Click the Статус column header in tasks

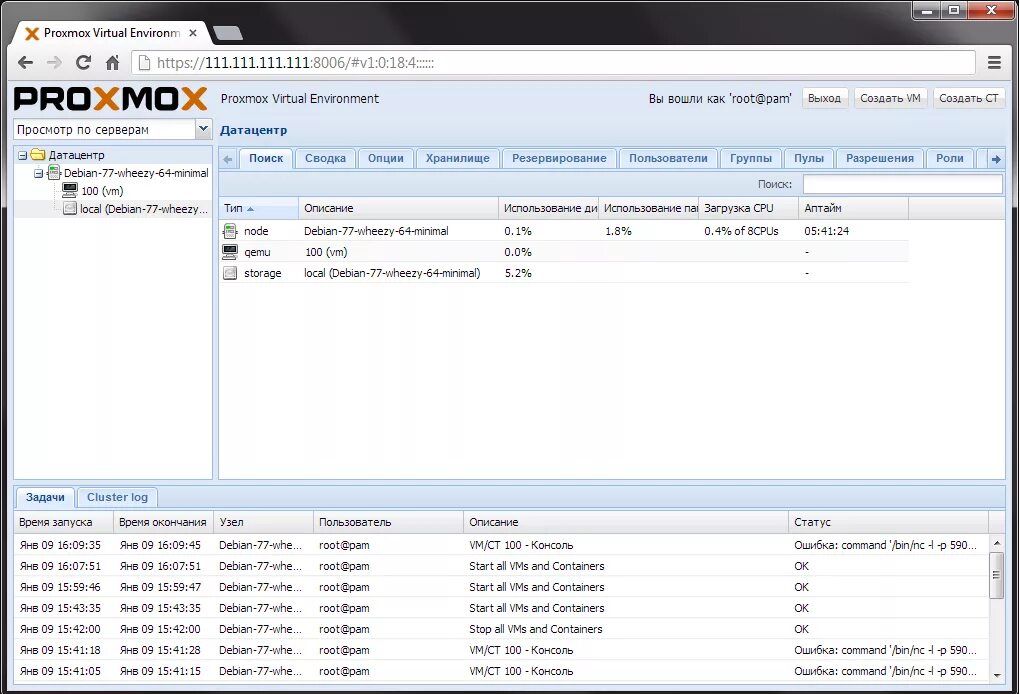click(x=888, y=522)
